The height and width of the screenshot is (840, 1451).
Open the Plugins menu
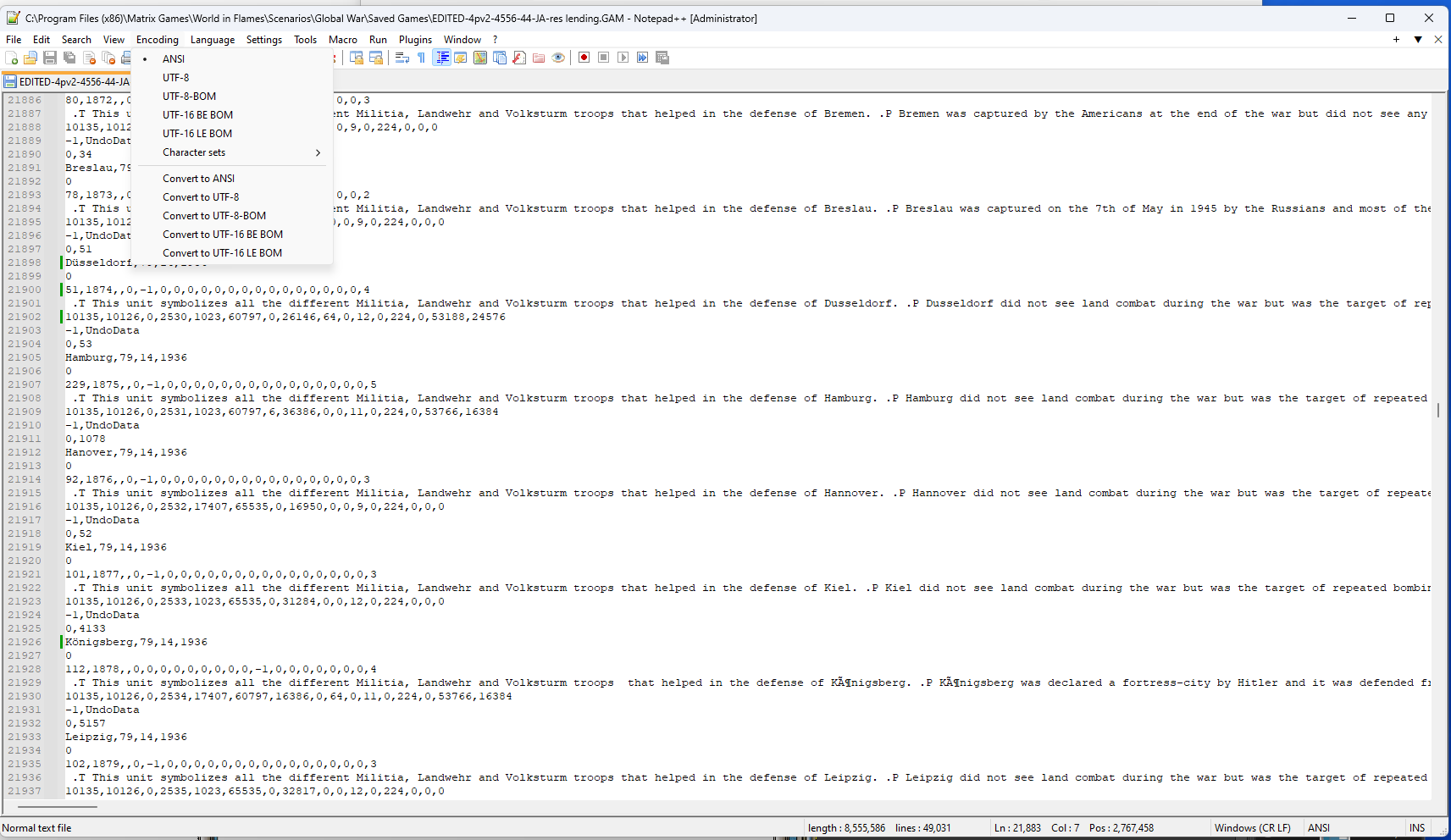click(x=415, y=40)
